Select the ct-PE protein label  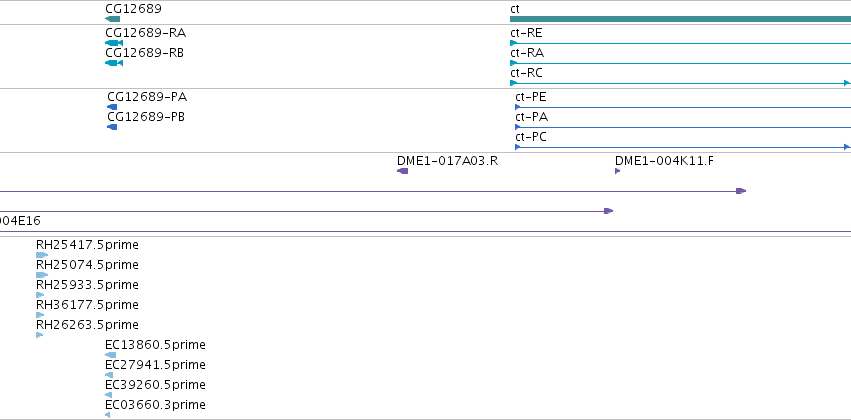(x=531, y=97)
